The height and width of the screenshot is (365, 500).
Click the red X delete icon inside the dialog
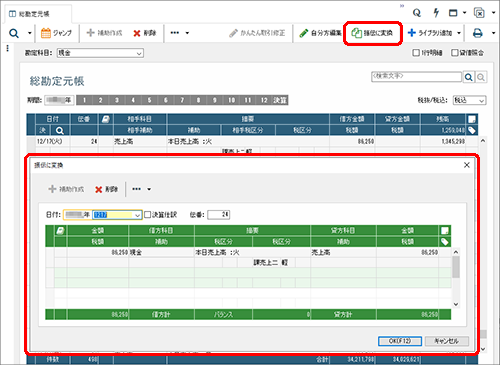pos(98,190)
